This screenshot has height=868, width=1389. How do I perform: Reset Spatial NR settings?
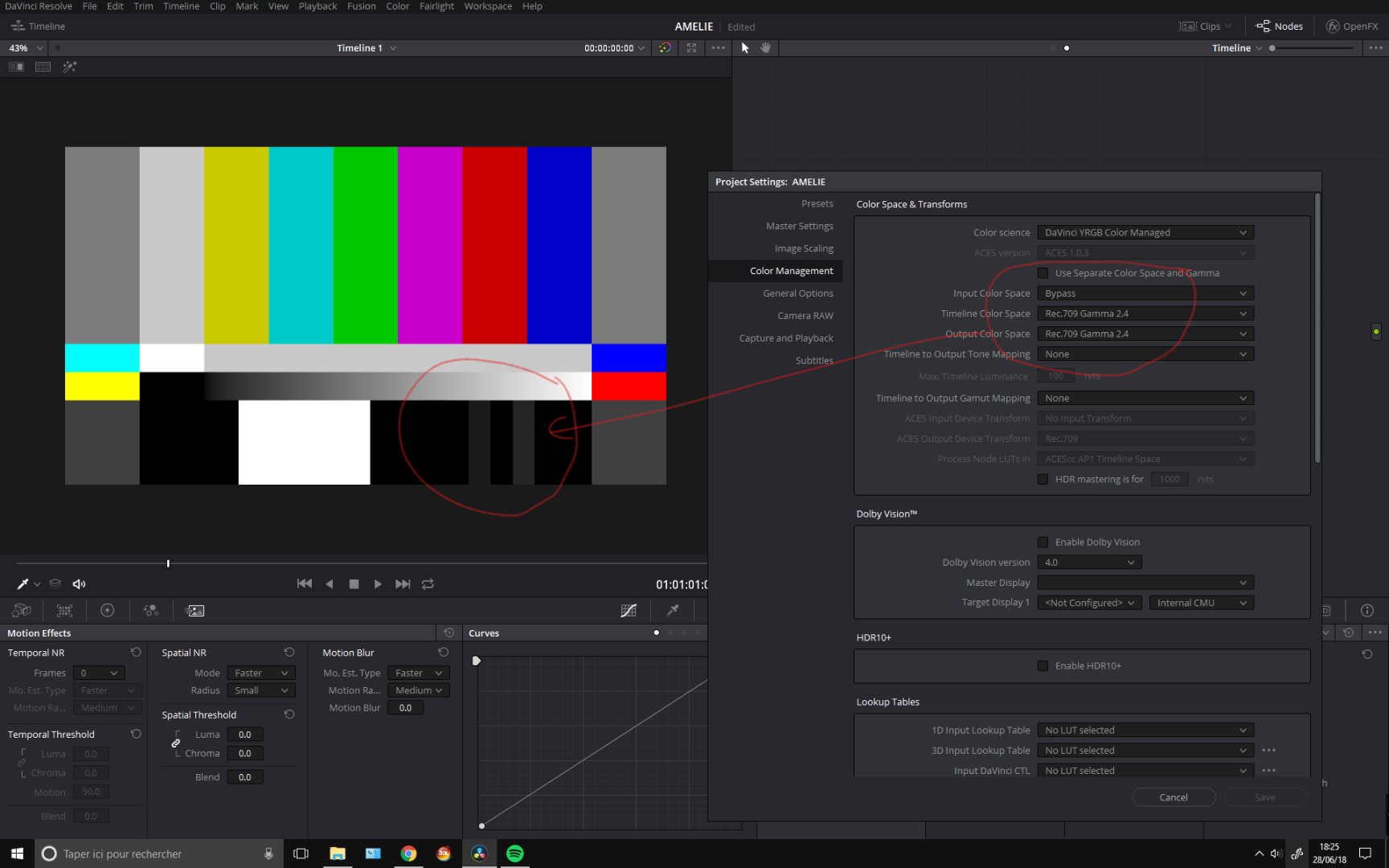tap(289, 653)
